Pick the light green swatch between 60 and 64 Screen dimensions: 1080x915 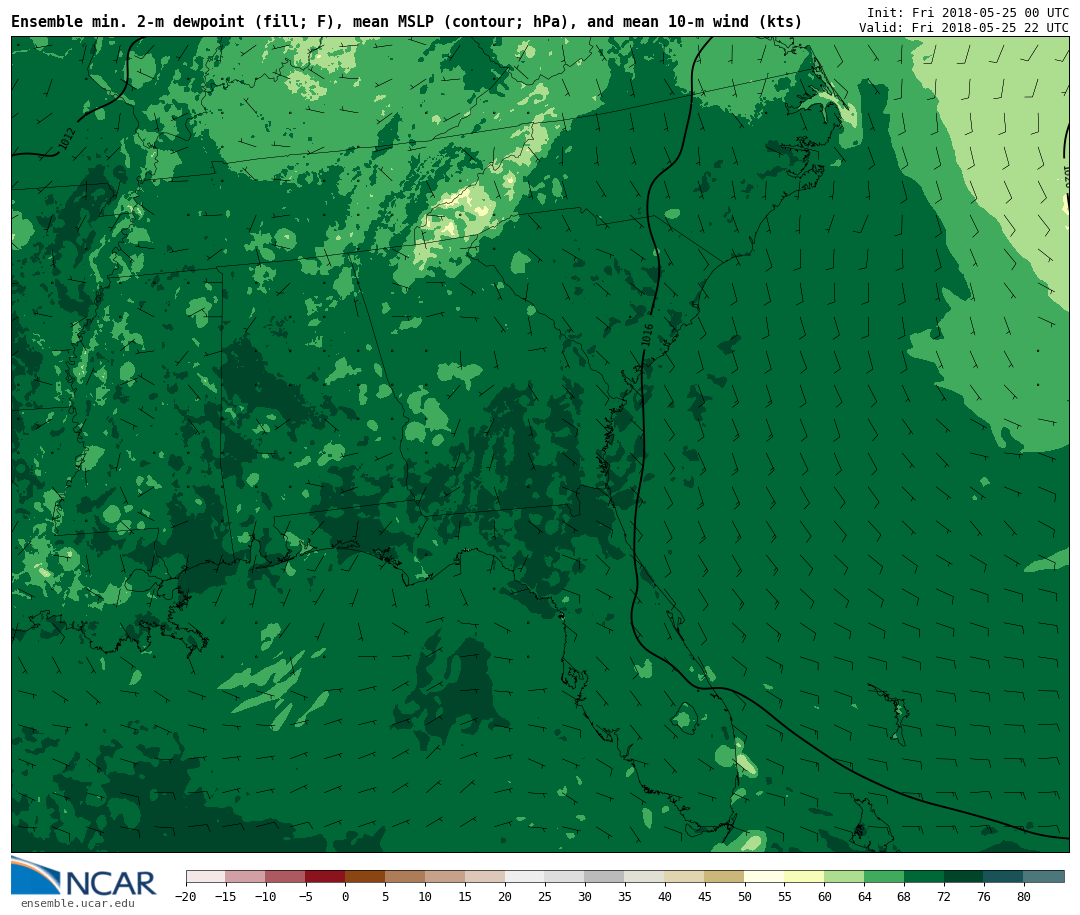(x=844, y=877)
